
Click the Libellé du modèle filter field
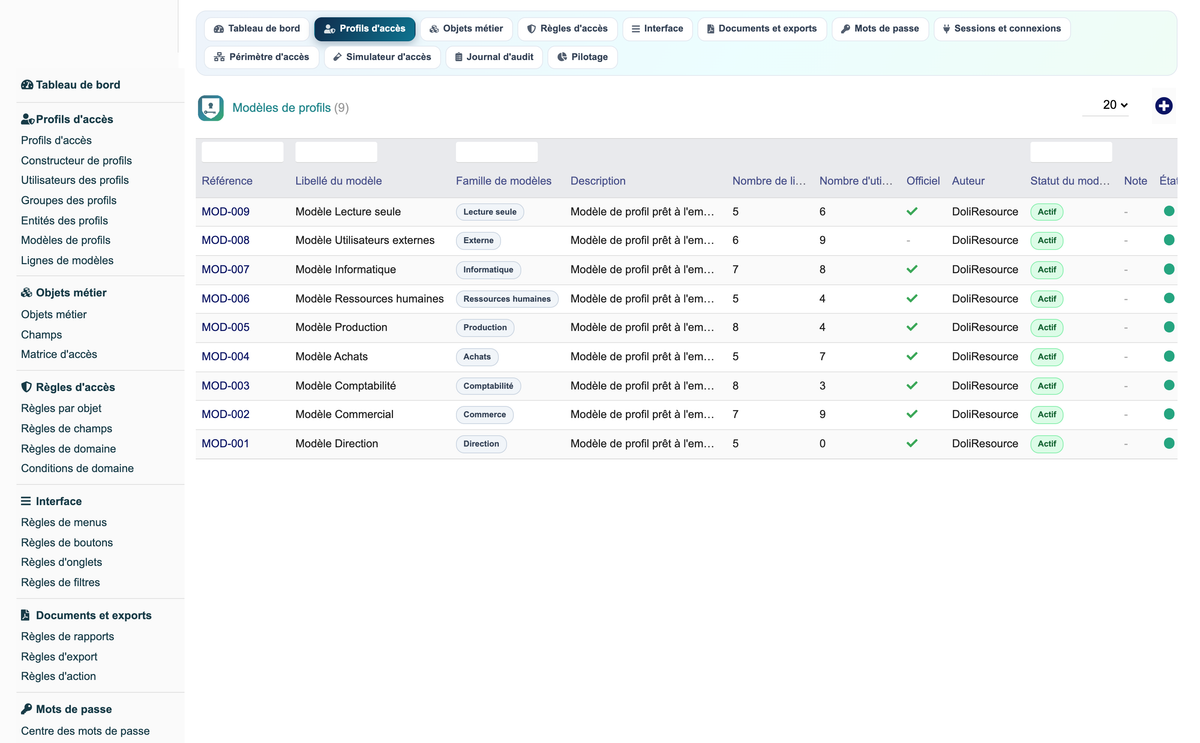(x=336, y=152)
